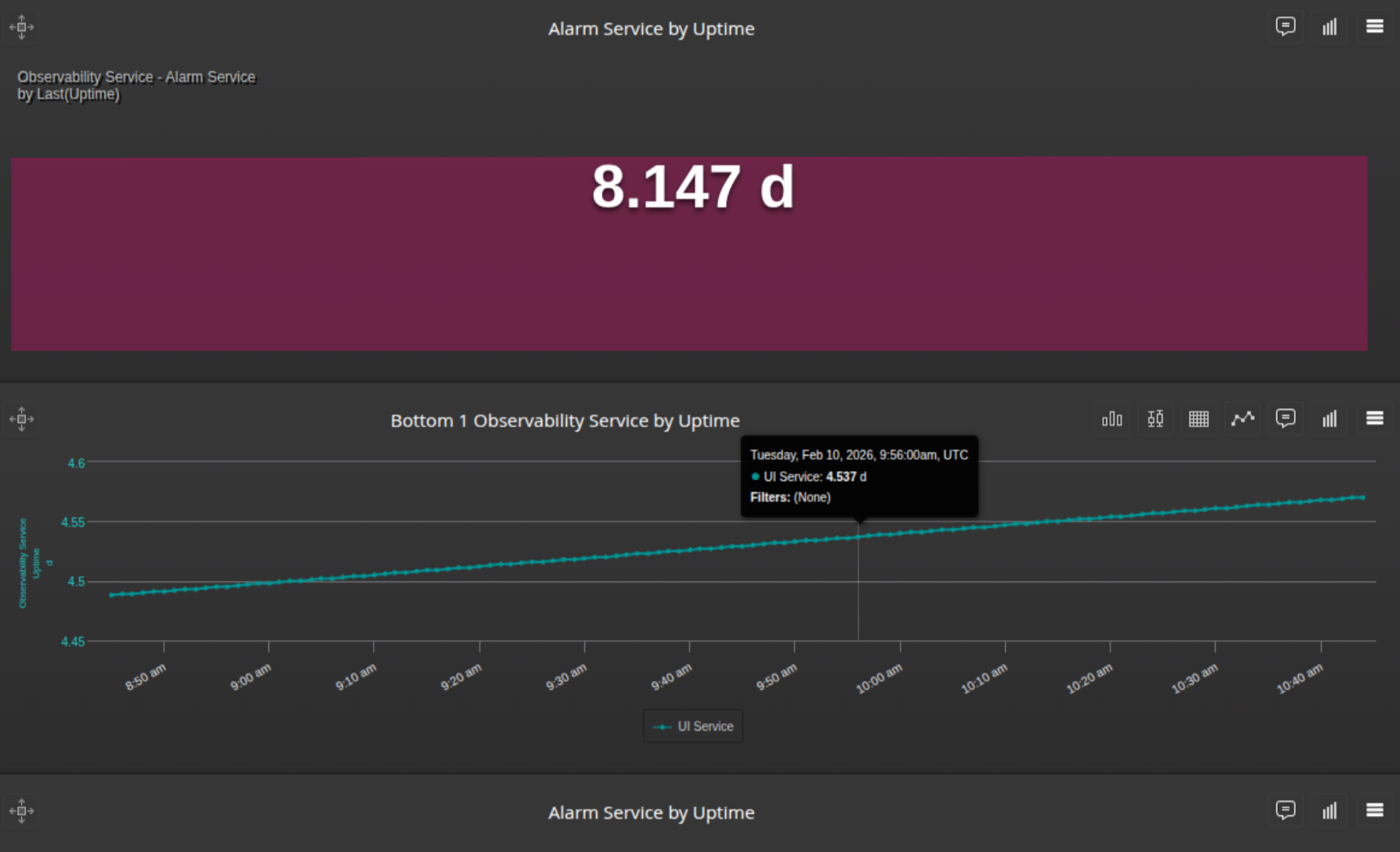Click annotation bubble on bottom Alarm Service panel
1400x852 pixels.
click(x=1286, y=810)
